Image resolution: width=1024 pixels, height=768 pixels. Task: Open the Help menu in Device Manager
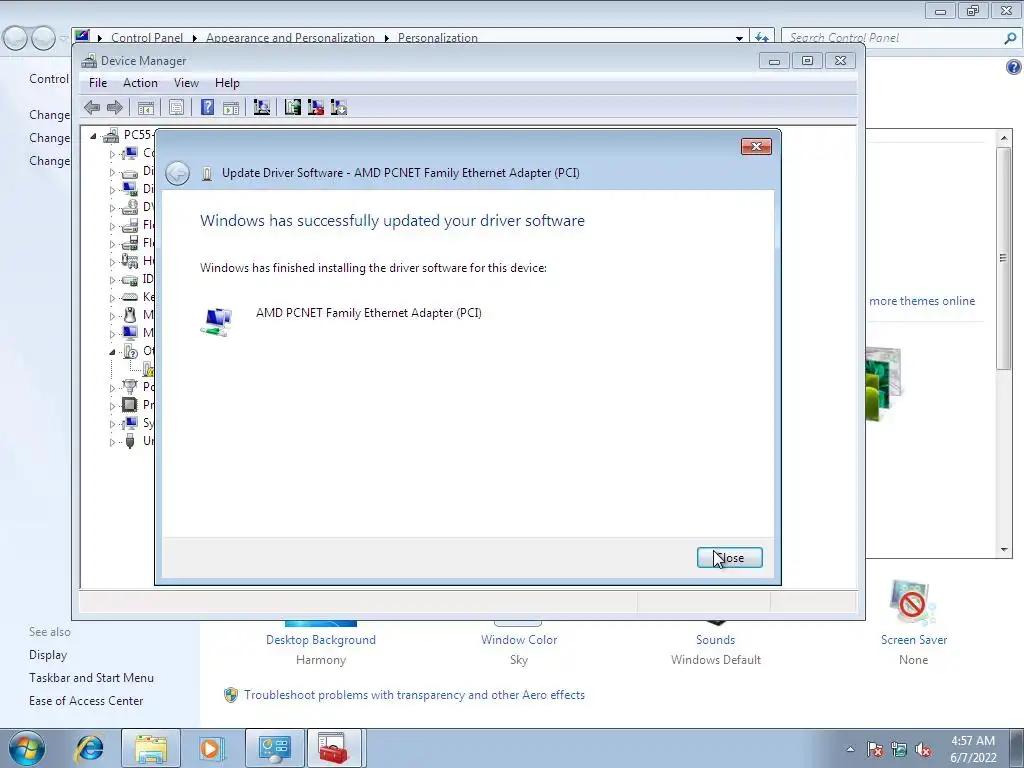click(x=227, y=83)
